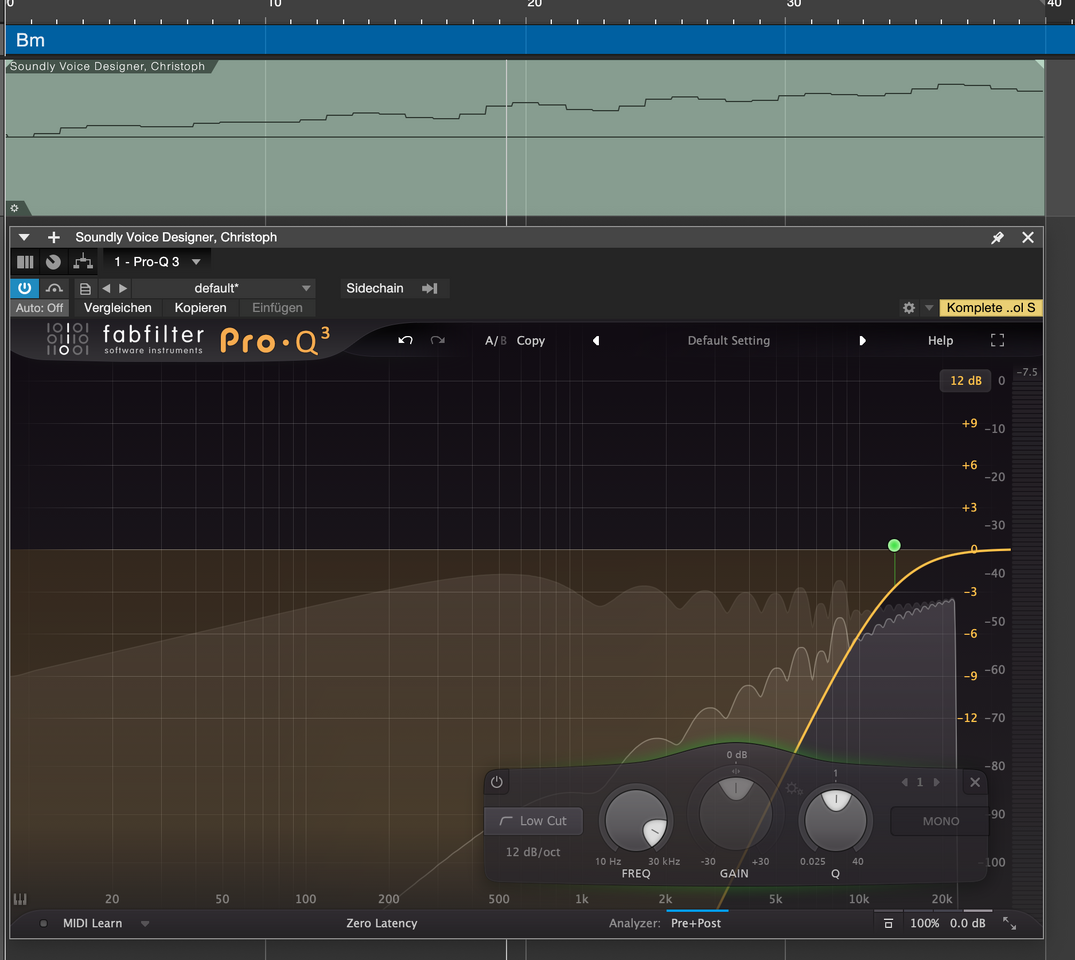1075x960 pixels.
Task: Open the Zero Latency processing mode menu
Action: pyautogui.click(x=382, y=924)
